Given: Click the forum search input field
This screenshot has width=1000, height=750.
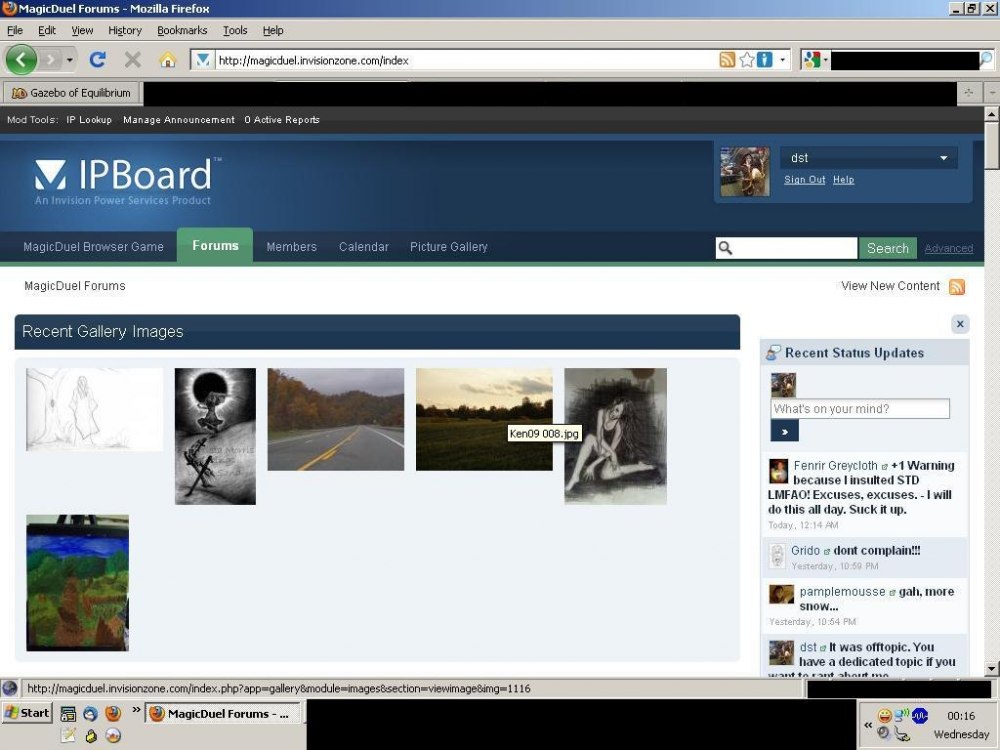Looking at the screenshot, I should click(795, 248).
